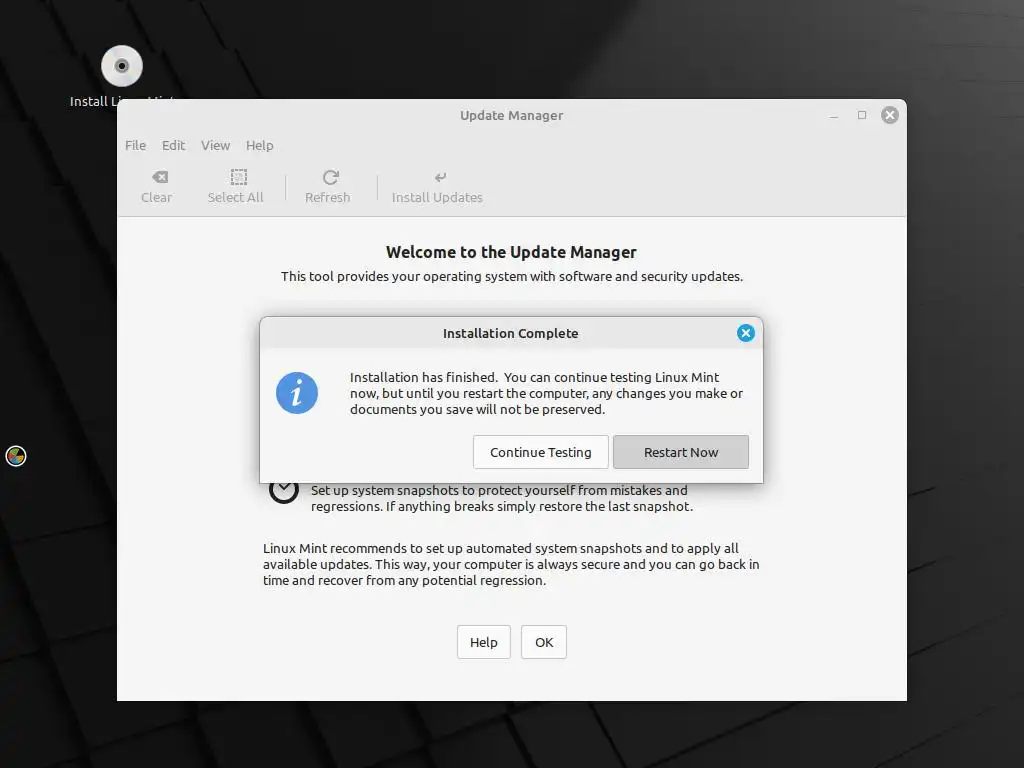Screen dimensions: 1024x768
Task: Click the Restart Now button
Action: click(680, 452)
